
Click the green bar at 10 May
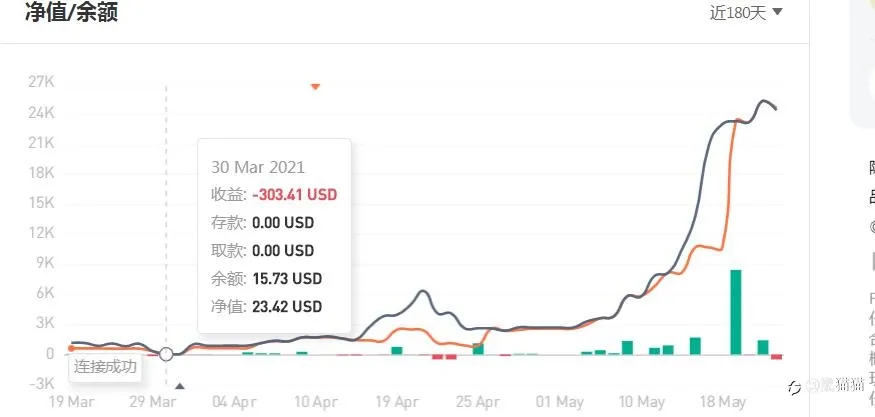(x=627, y=348)
